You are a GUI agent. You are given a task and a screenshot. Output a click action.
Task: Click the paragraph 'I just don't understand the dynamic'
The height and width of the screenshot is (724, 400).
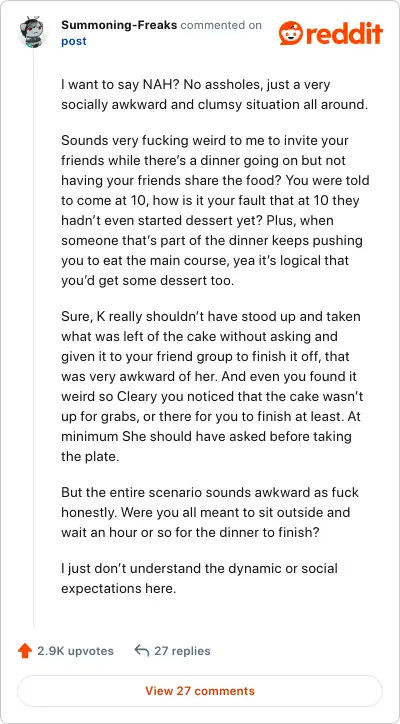click(199, 578)
